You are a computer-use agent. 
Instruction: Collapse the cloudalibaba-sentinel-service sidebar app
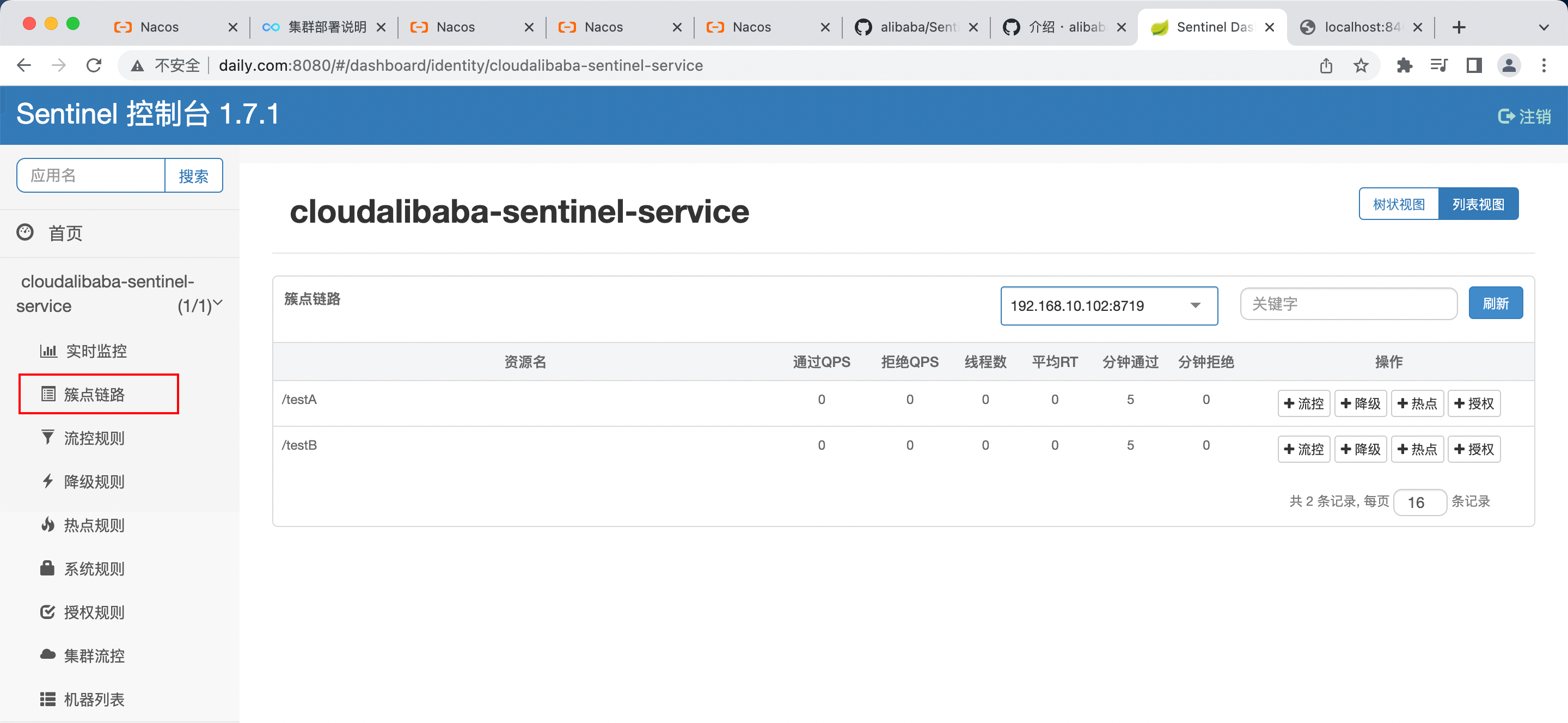[119, 294]
